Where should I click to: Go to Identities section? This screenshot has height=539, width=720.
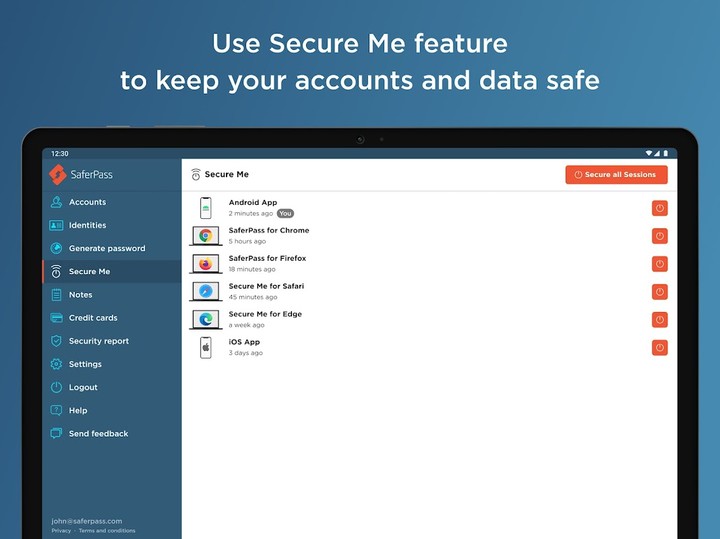click(112, 225)
